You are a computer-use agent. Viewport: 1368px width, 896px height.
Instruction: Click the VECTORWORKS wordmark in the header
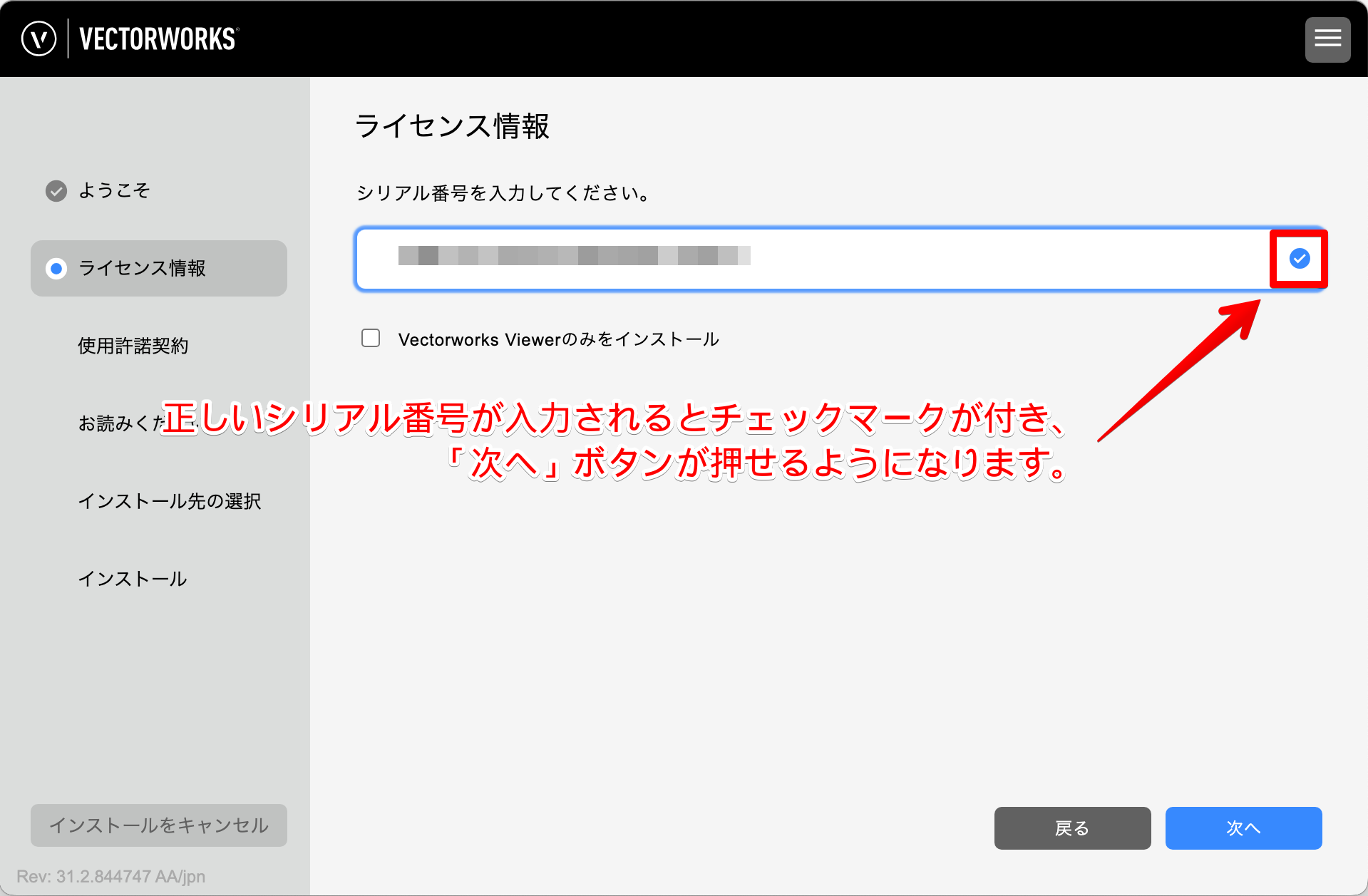[x=158, y=39]
